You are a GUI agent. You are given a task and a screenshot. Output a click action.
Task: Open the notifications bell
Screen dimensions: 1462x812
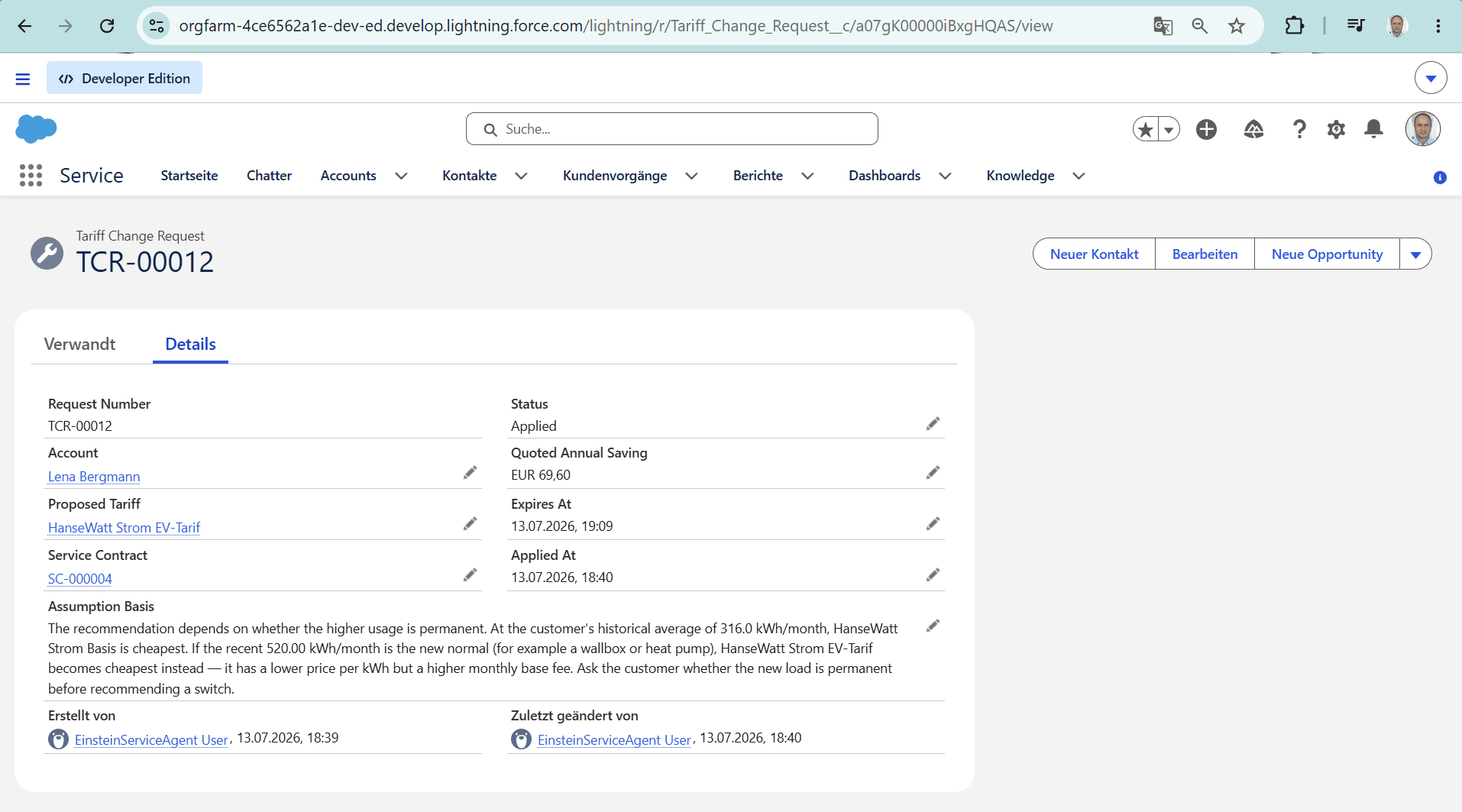coord(1373,129)
